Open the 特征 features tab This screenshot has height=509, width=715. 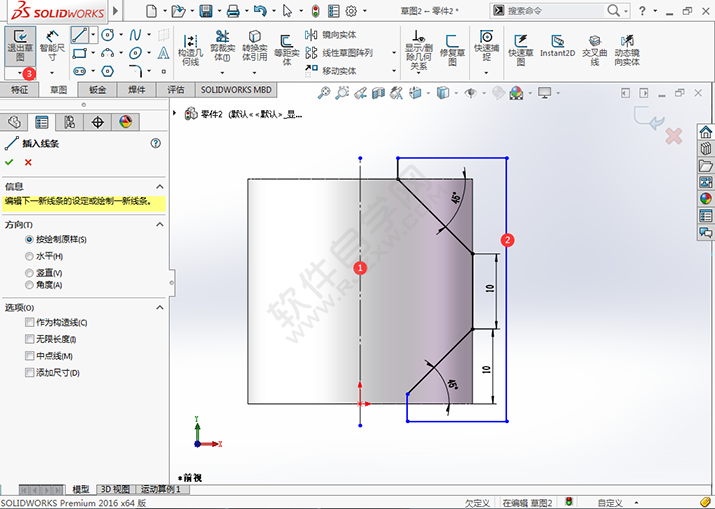20,89
